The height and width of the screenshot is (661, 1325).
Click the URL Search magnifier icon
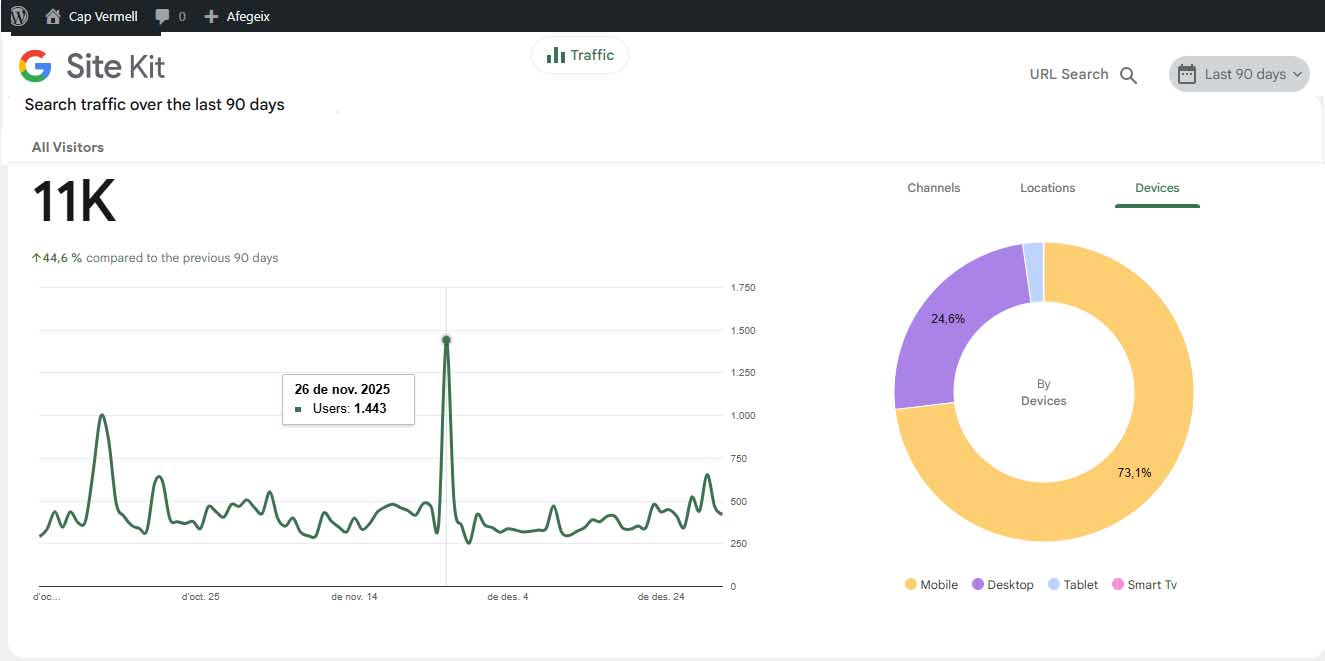coord(1128,75)
